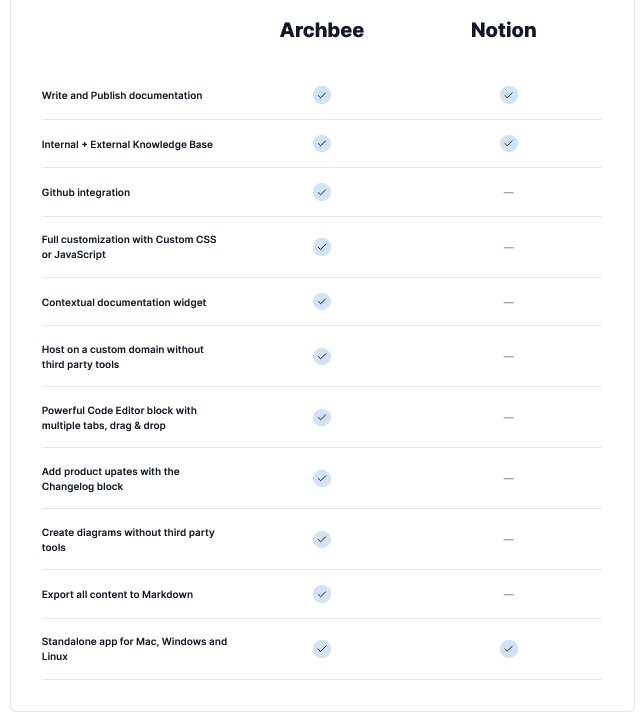Viewport: 642px width, 725px height.
Task: Click the Archbee column heading
Action: coord(322,30)
